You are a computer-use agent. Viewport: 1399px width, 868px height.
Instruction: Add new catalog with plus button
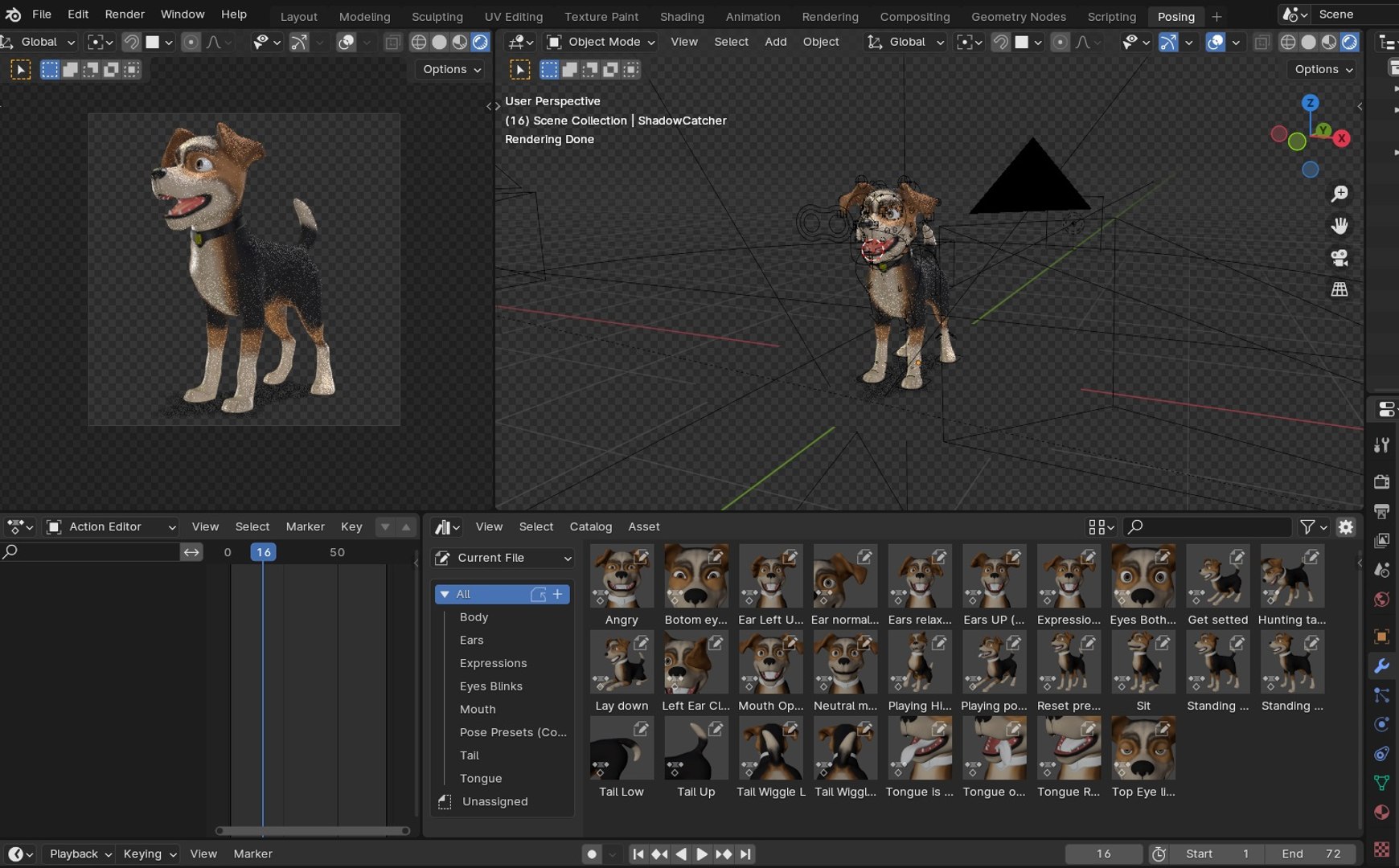pyautogui.click(x=558, y=594)
